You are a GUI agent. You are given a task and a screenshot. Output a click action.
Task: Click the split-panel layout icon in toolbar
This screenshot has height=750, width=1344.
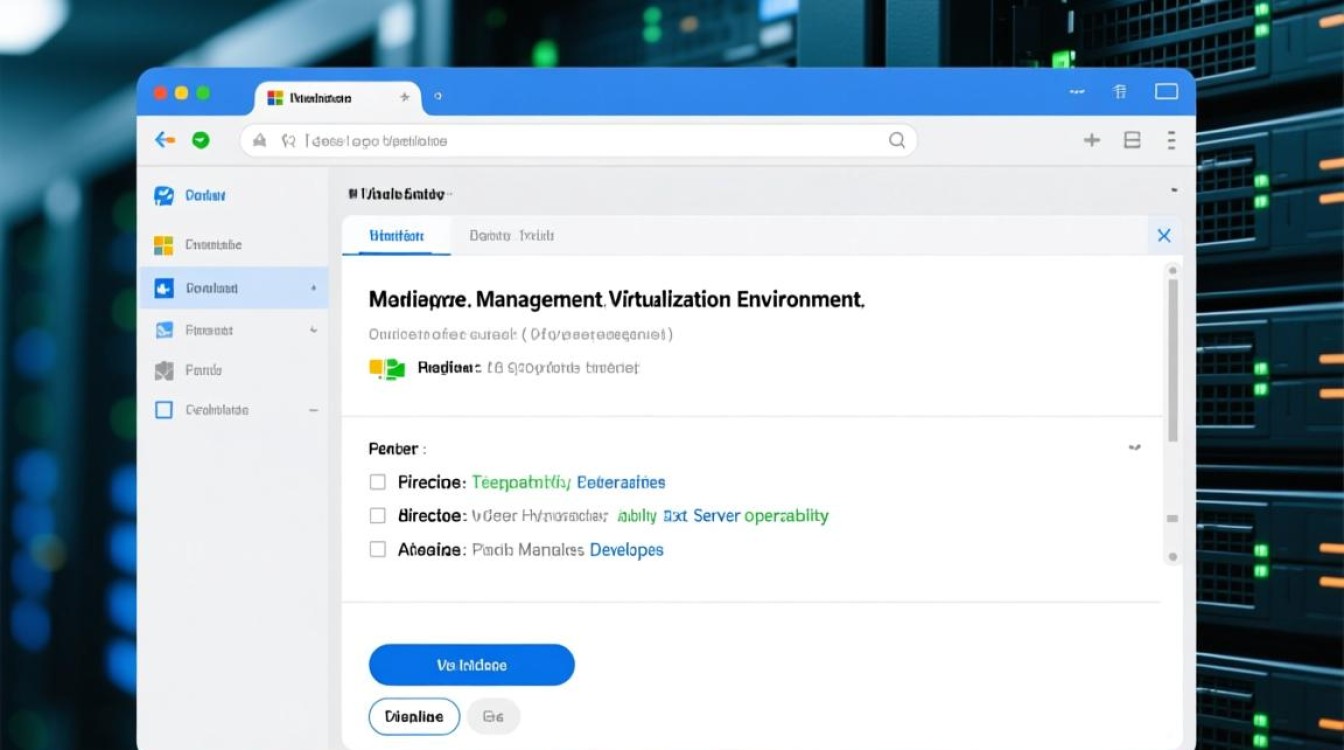tap(1132, 141)
